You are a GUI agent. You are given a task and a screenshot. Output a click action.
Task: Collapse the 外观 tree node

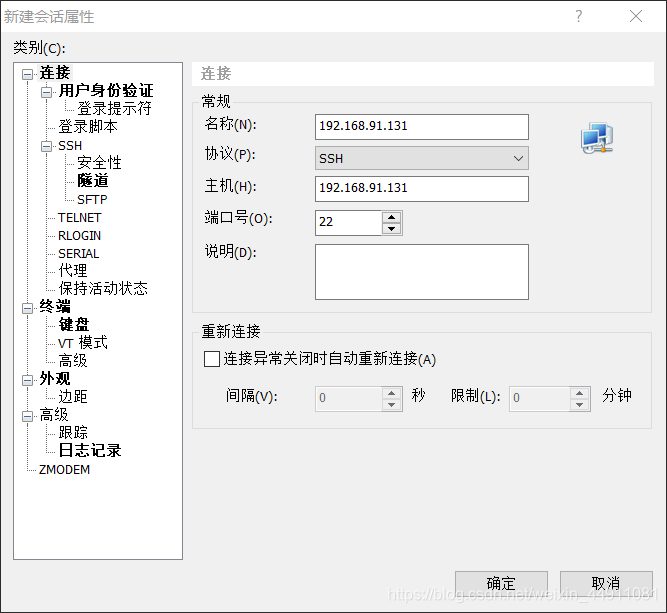(27, 380)
